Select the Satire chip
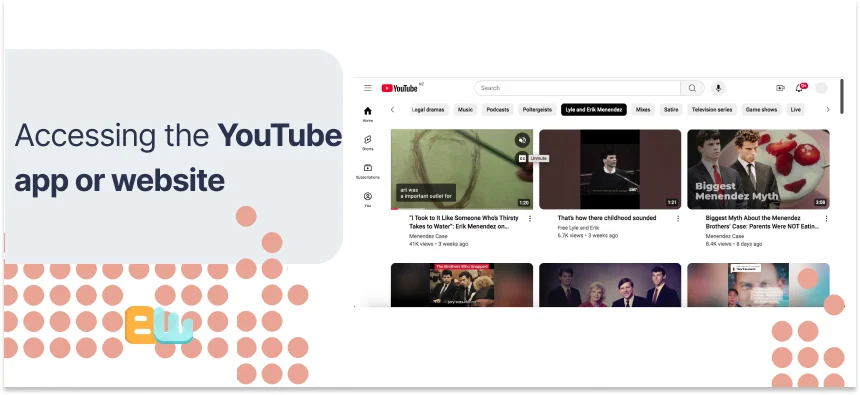860x395 pixels. [671, 110]
